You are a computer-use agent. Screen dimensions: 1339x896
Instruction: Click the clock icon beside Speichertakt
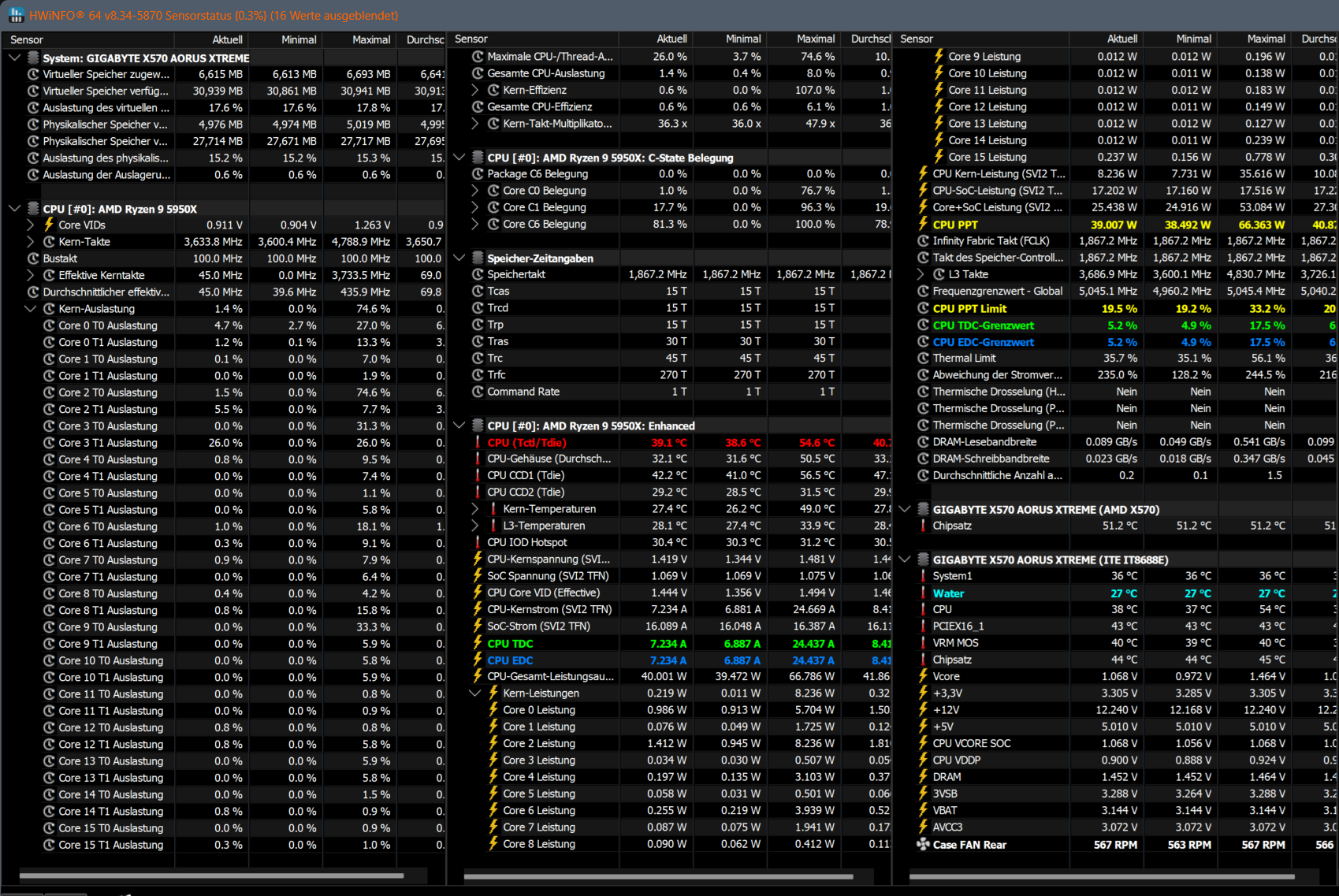[478, 274]
